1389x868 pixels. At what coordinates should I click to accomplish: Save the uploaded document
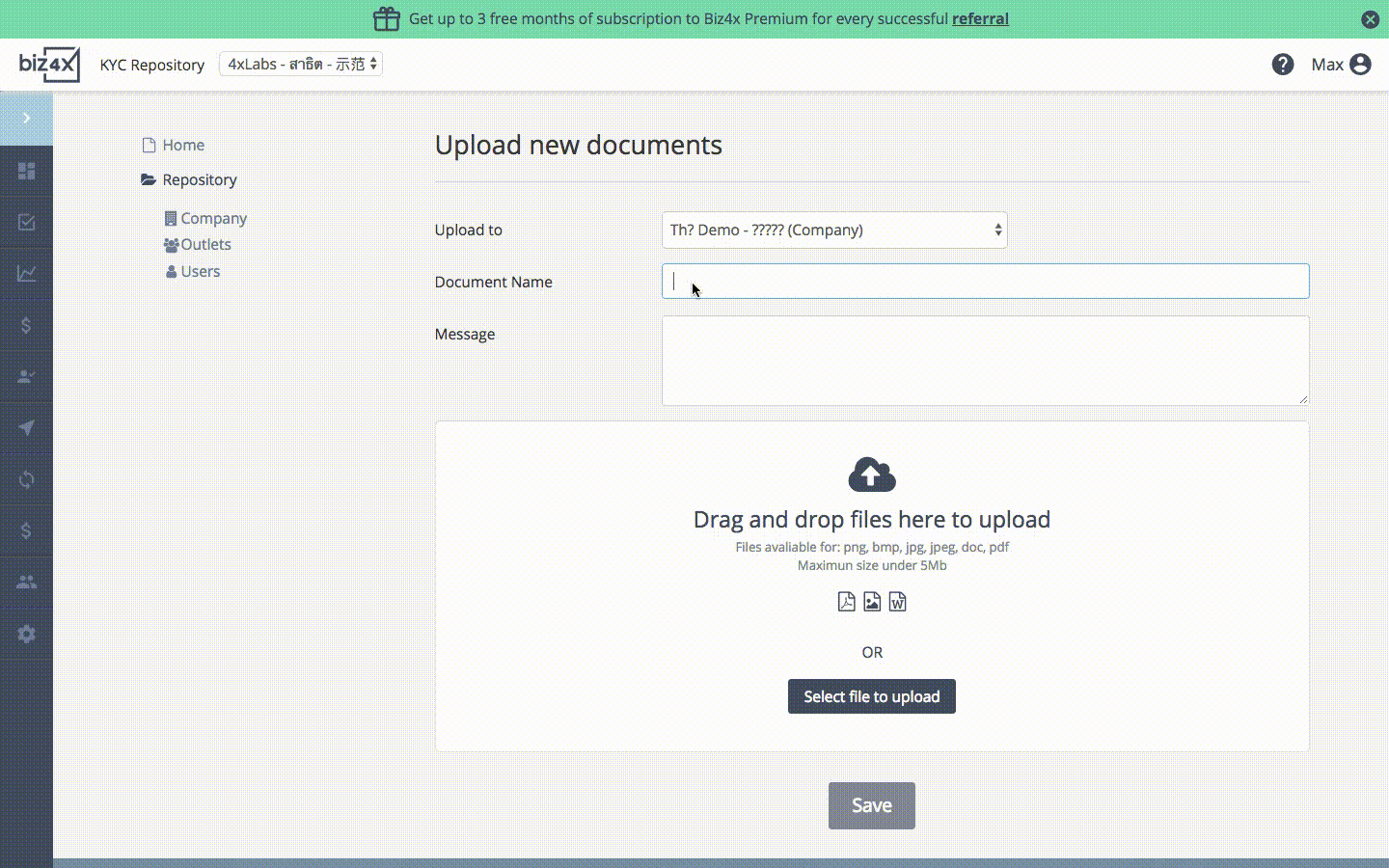872,805
